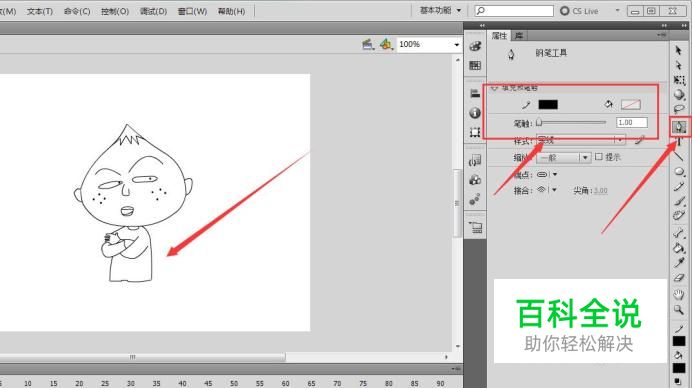
Task: Click the top search input field
Action: click(514, 11)
